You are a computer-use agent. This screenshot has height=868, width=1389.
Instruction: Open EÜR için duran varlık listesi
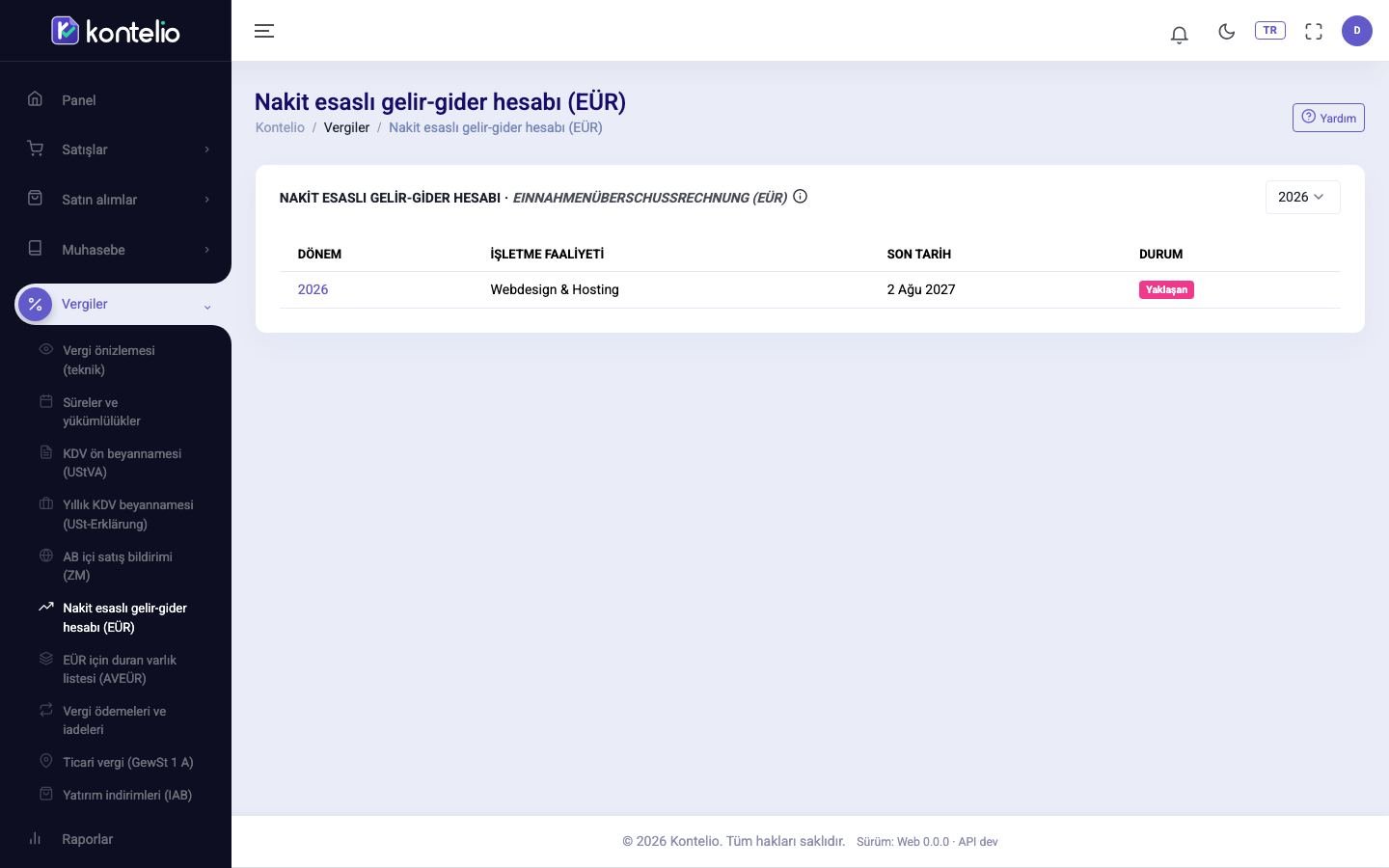[x=121, y=669]
